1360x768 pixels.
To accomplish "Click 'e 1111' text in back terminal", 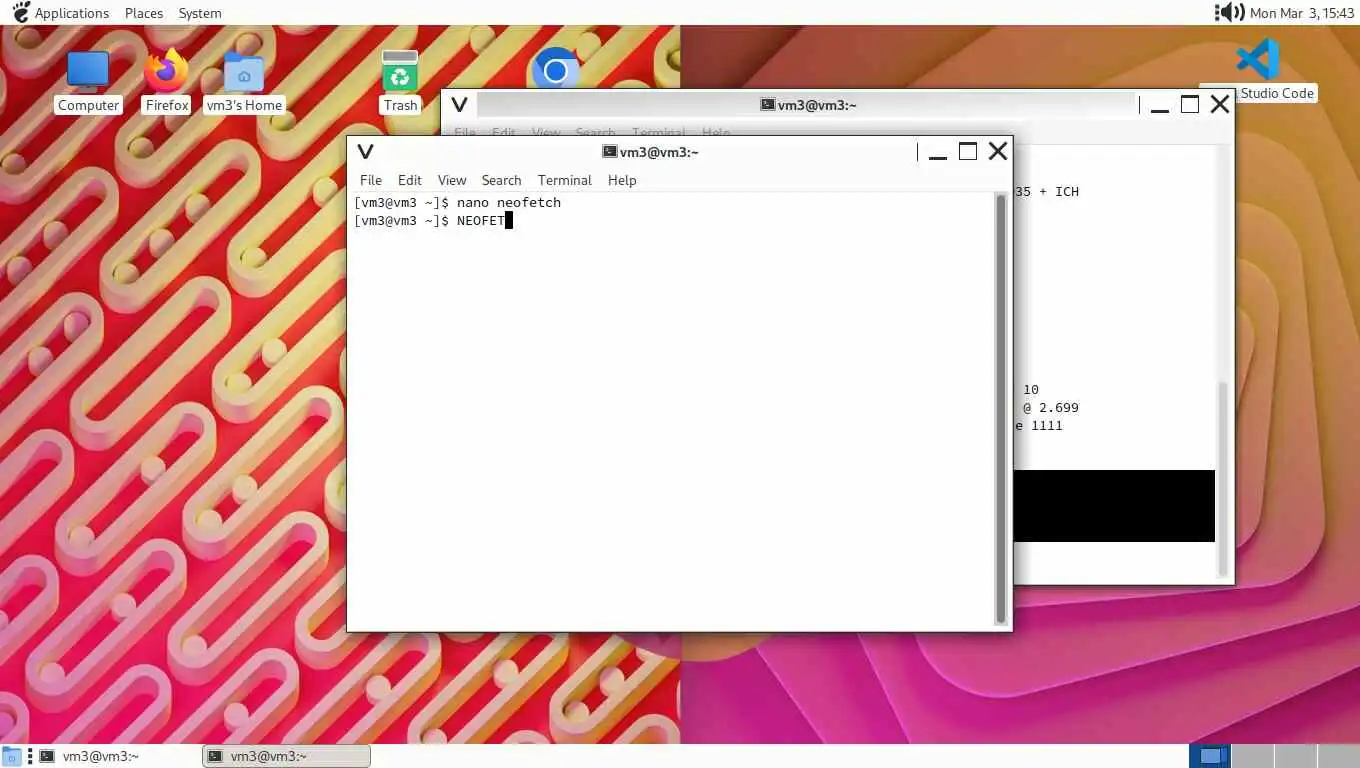I will tap(1039, 425).
